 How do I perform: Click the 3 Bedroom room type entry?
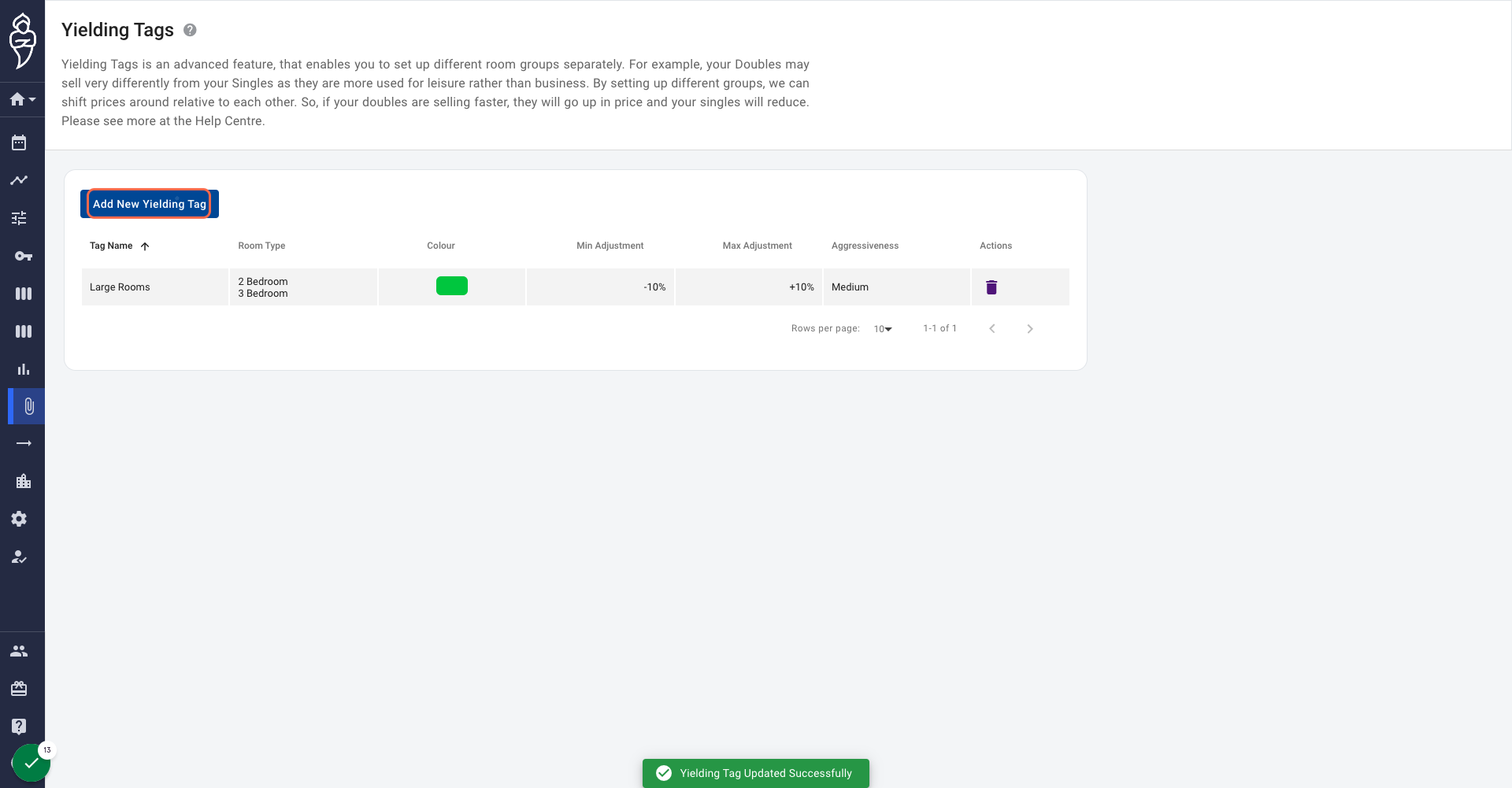pos(263,294)
